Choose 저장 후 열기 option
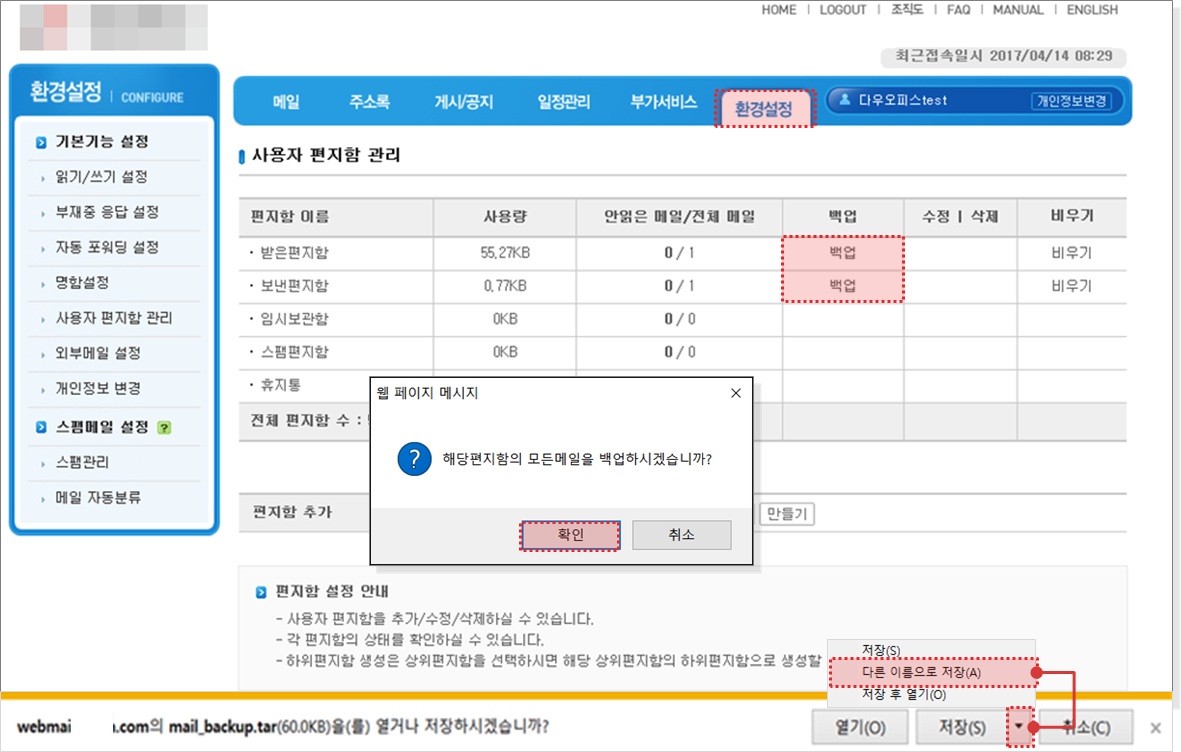This screenshot has width=1181, height=752. tap(903, 694)
